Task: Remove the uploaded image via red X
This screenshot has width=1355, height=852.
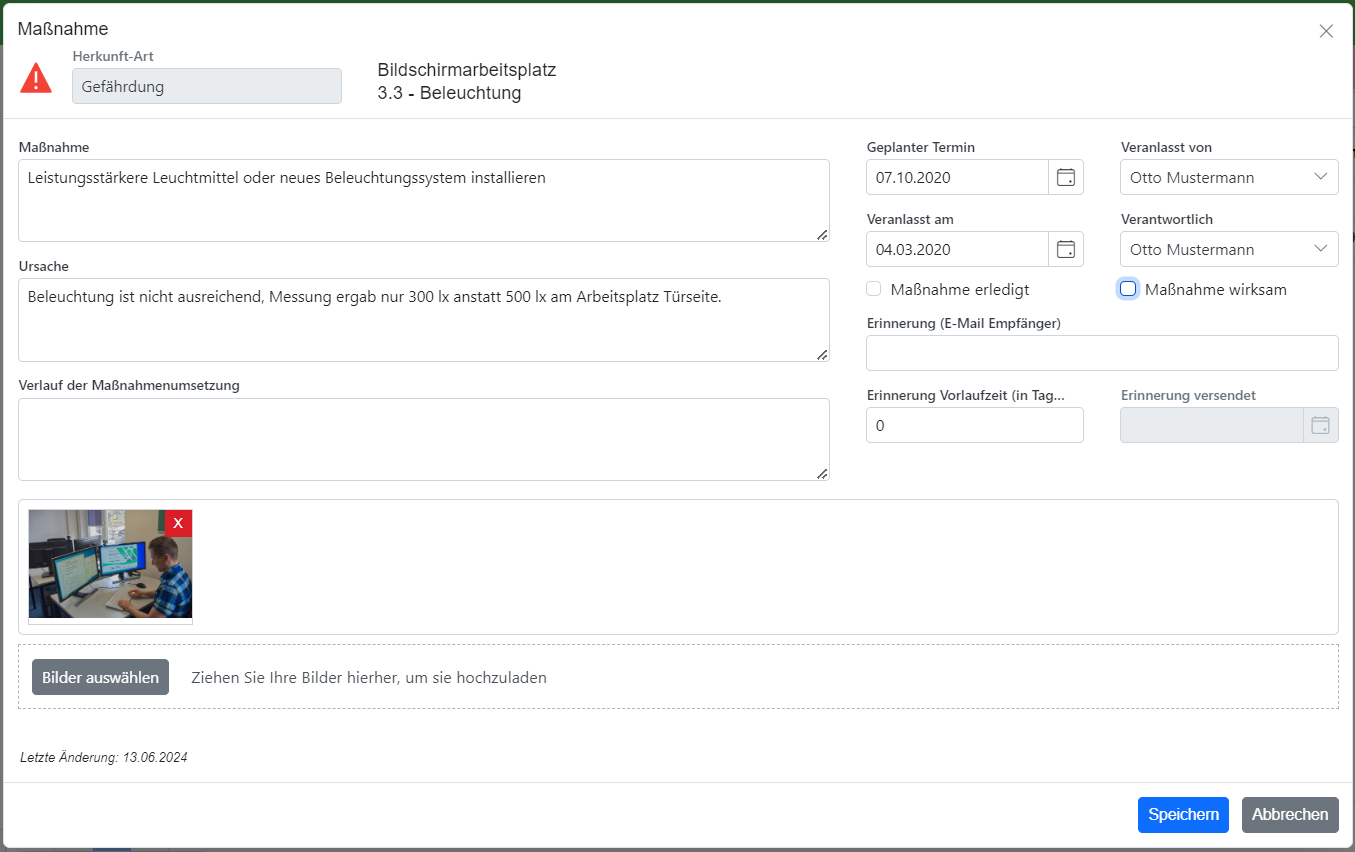Action: tap(178, 523)
